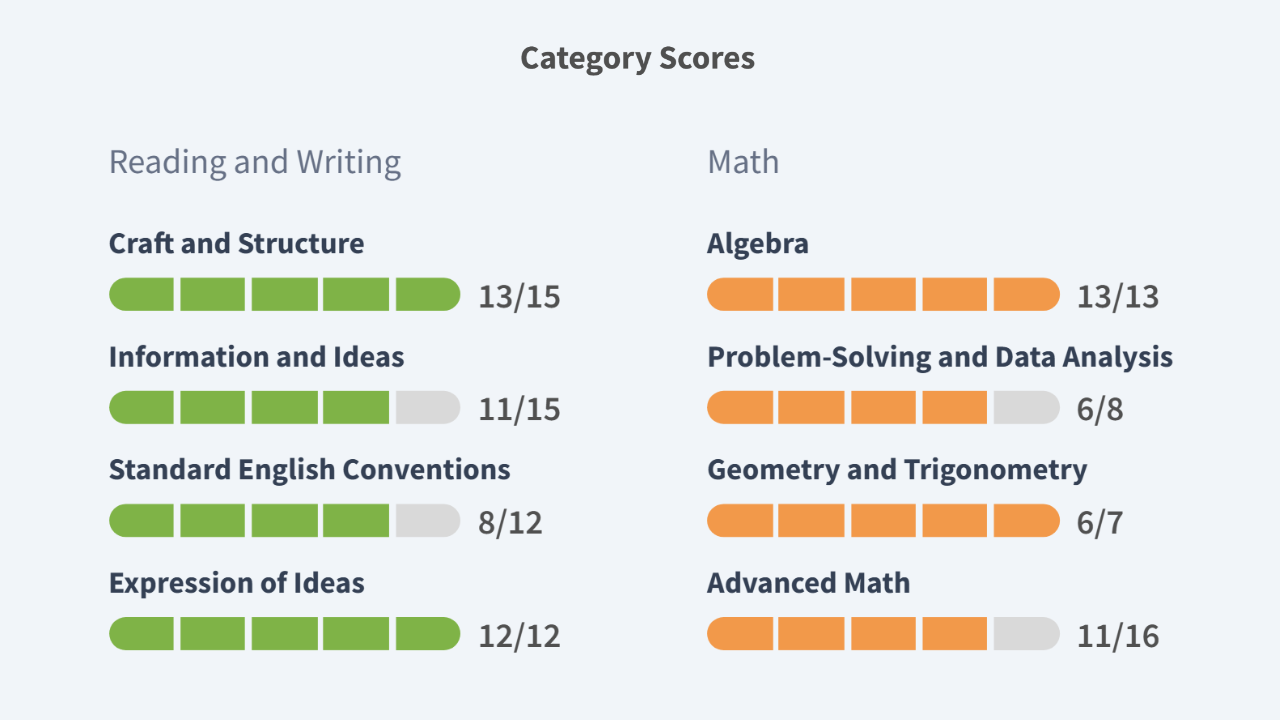This screenshot has width=1280, height=720.
Task: Click the Information and Ideas progress bar
Action: pyautogui.click(x=284, y=408)
